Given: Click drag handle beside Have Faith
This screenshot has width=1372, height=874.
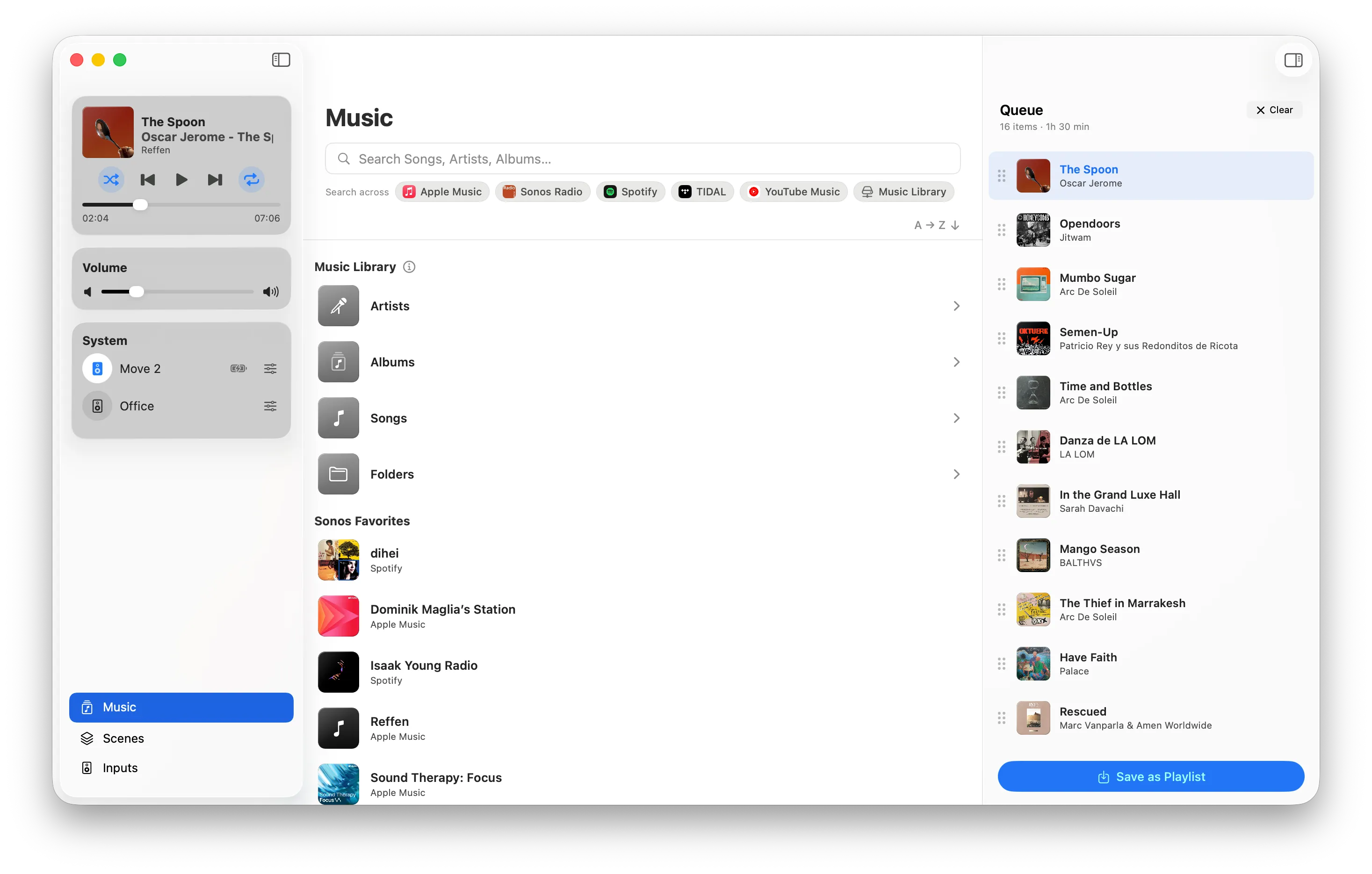Looking at the screenshot, I should click(1002, 664).
